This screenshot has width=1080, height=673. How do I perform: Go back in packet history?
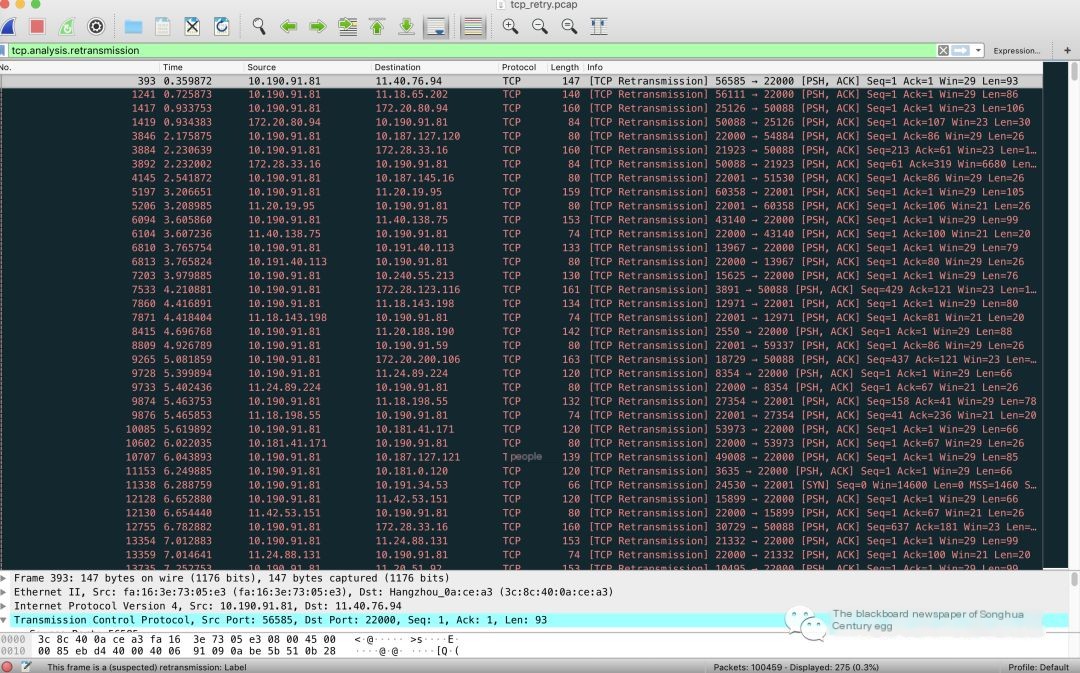point(289,27)
